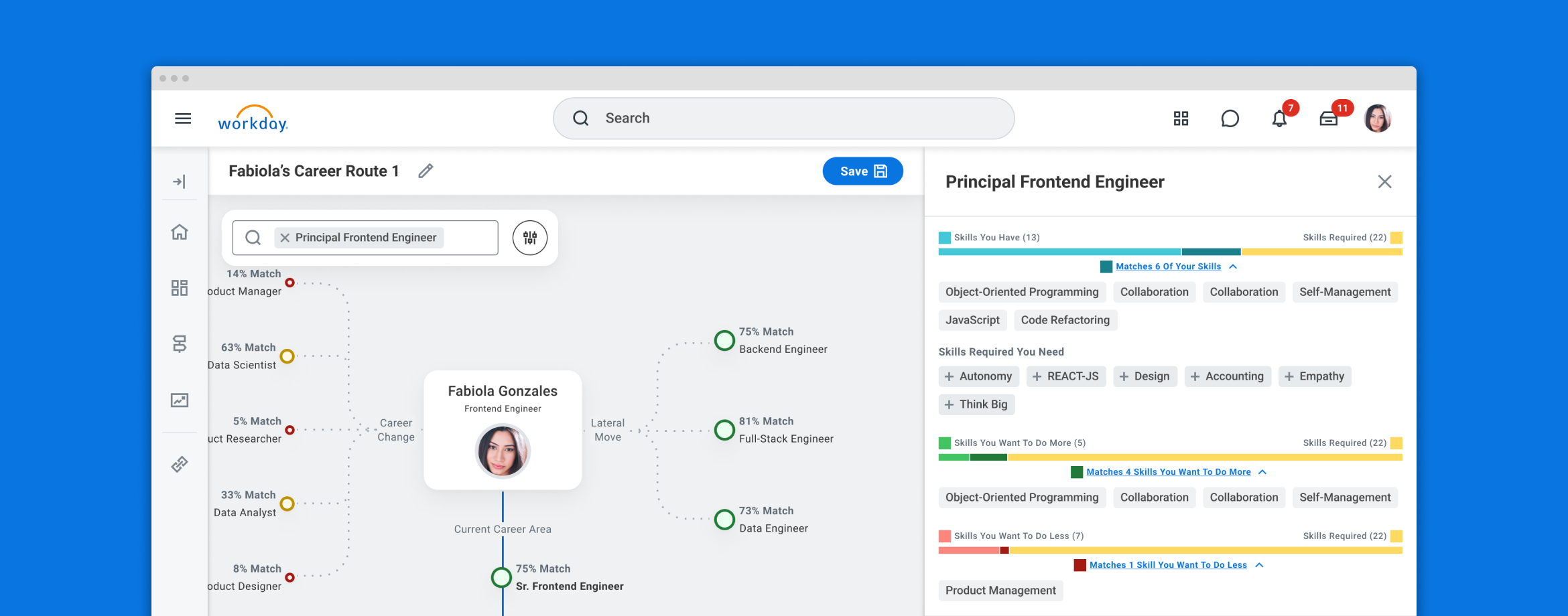Select the Product Researcher 5% match node
The width and height of the screenshot is (1568, 616).
(289, 430)
